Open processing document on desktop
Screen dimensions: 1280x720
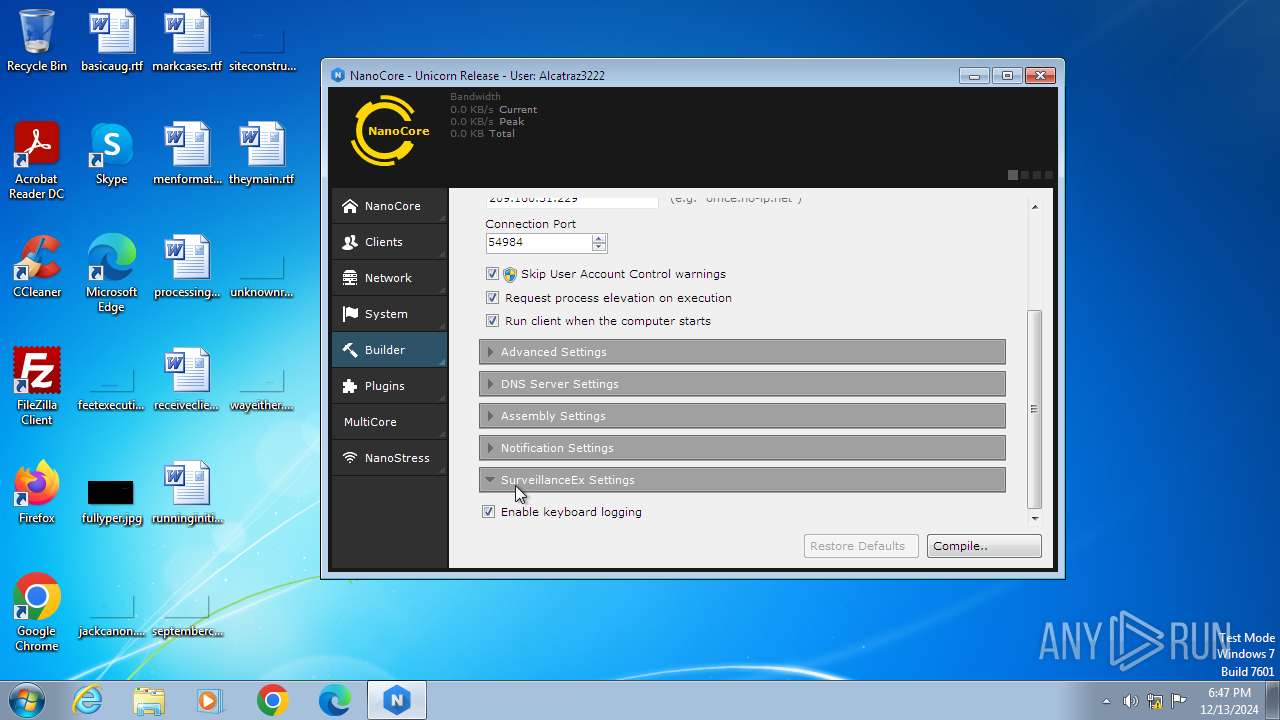click(187, 267)
